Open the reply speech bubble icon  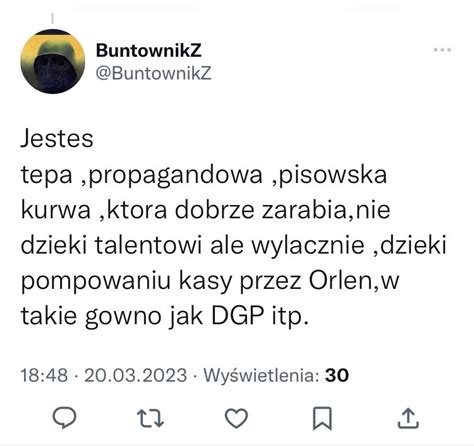click(x=65, y=418)
